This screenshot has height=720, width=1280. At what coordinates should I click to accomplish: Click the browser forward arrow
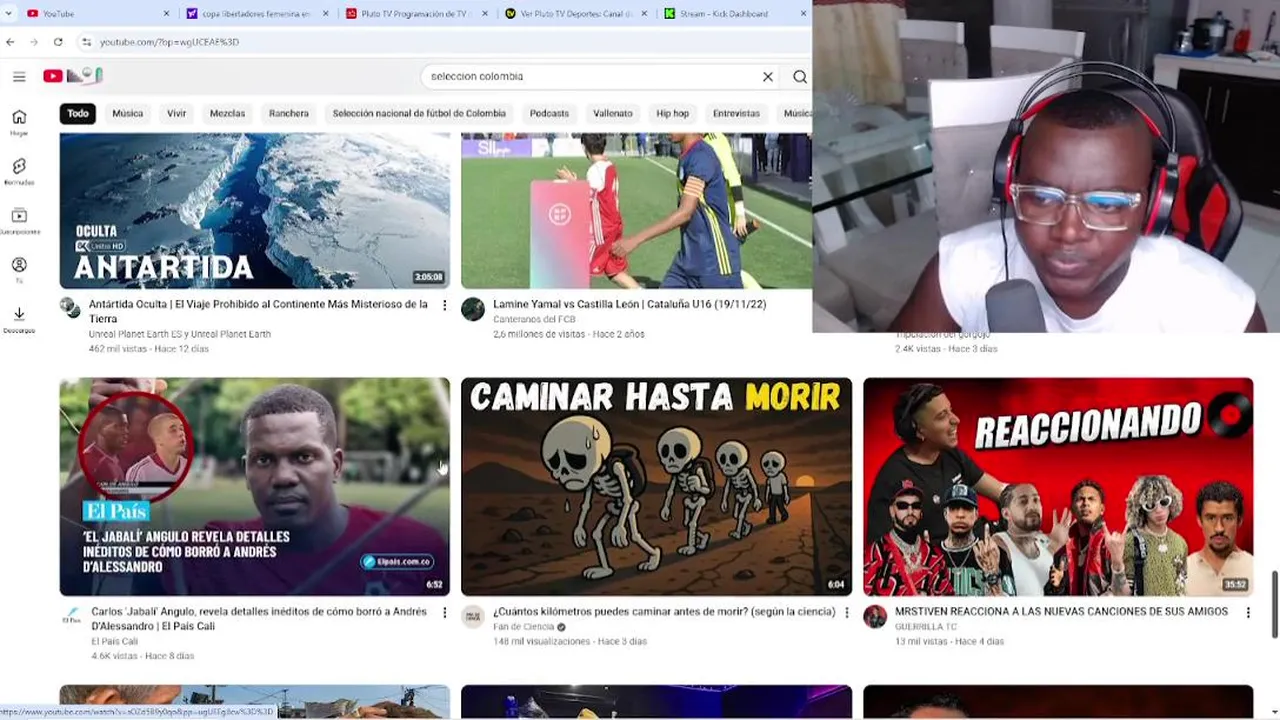point(33,42)
